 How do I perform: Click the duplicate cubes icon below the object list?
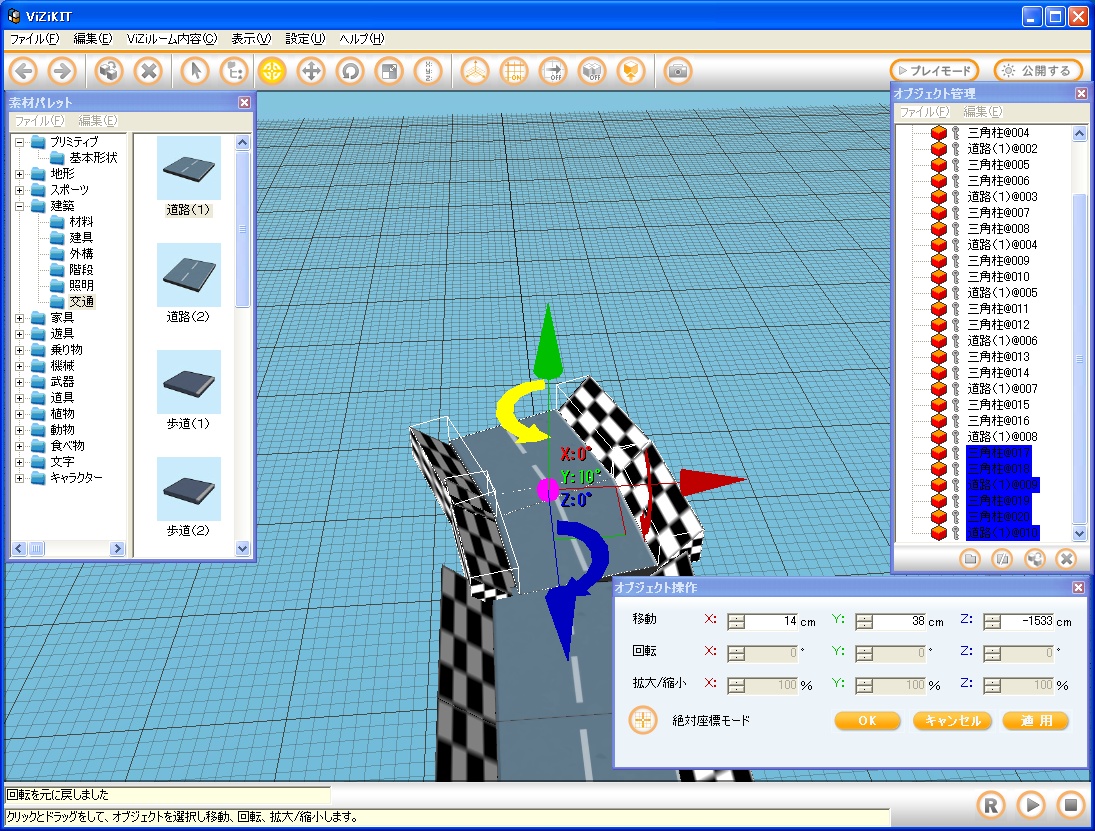(x=1034, y=559)
